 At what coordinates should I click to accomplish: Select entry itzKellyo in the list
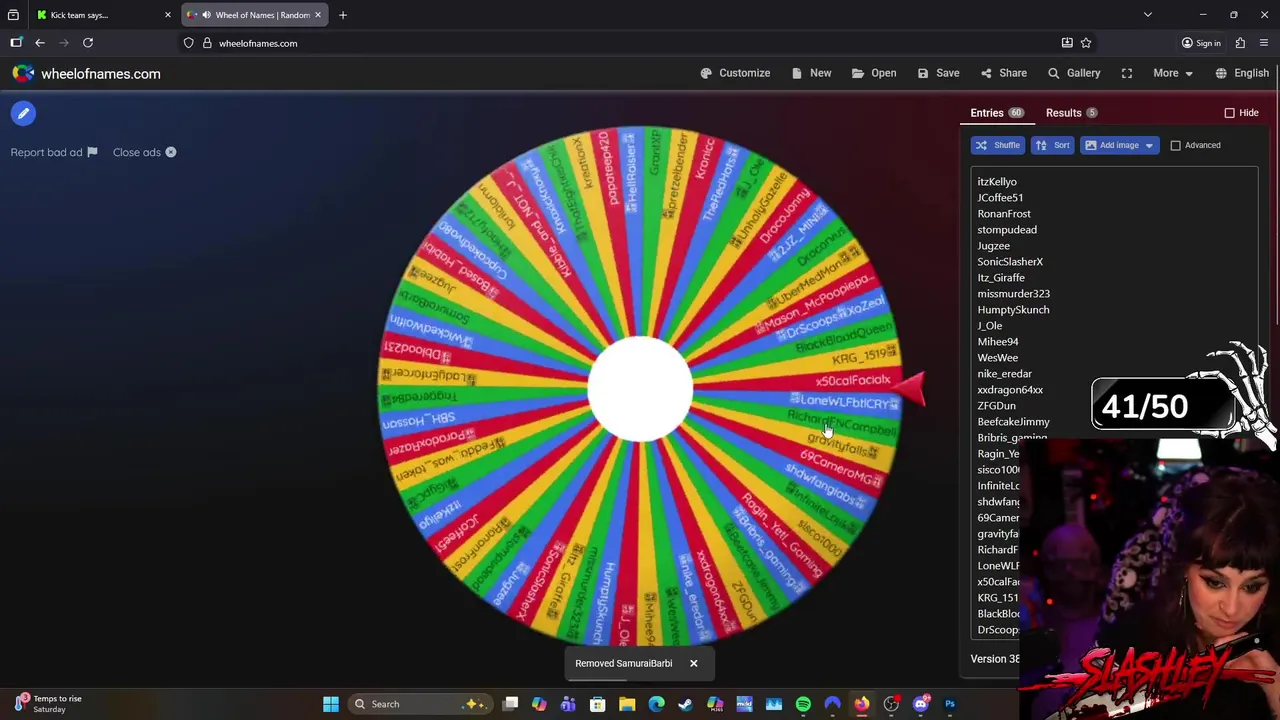click(x=997, y=182)
